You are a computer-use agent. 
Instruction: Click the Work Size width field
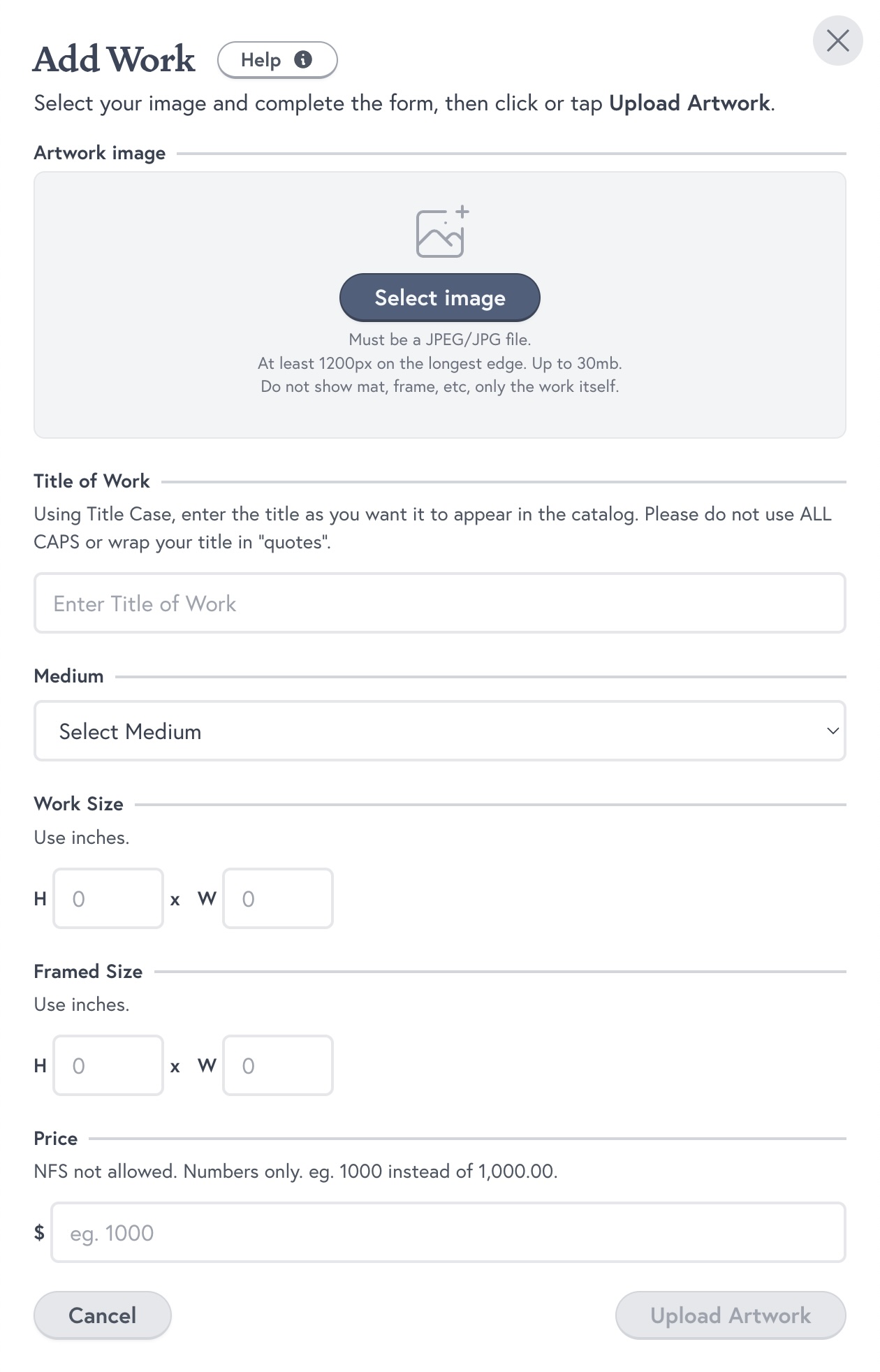point(278,899)
